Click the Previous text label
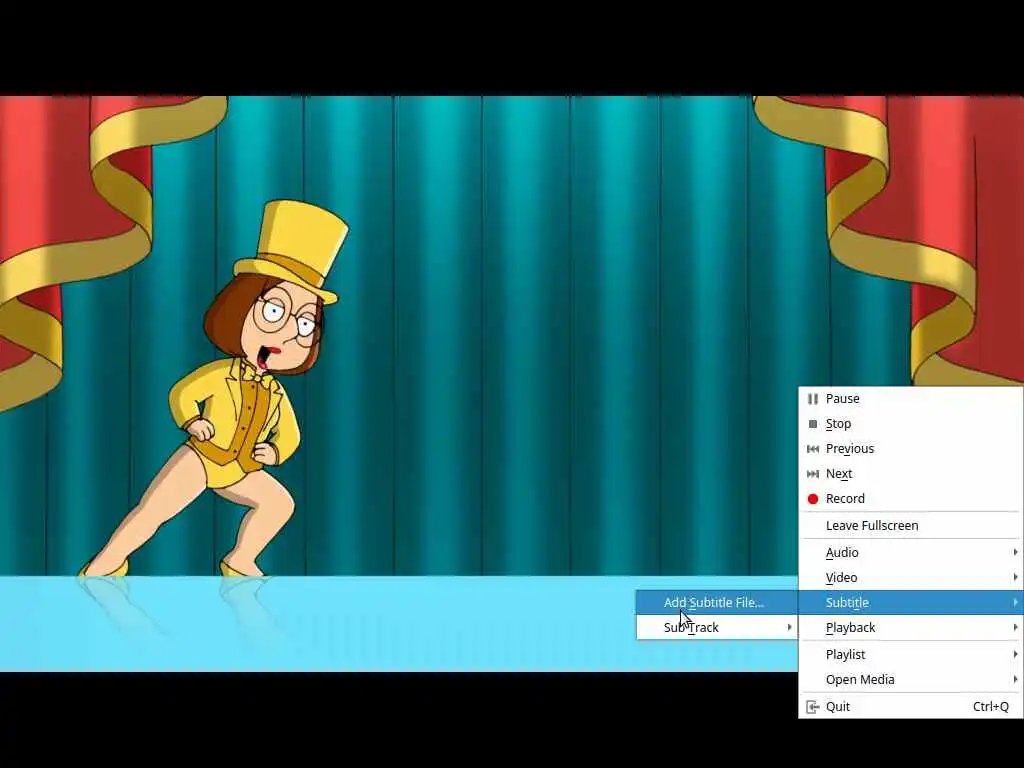This screenshot has height=768, width=1024. click(x=850, y=449)
